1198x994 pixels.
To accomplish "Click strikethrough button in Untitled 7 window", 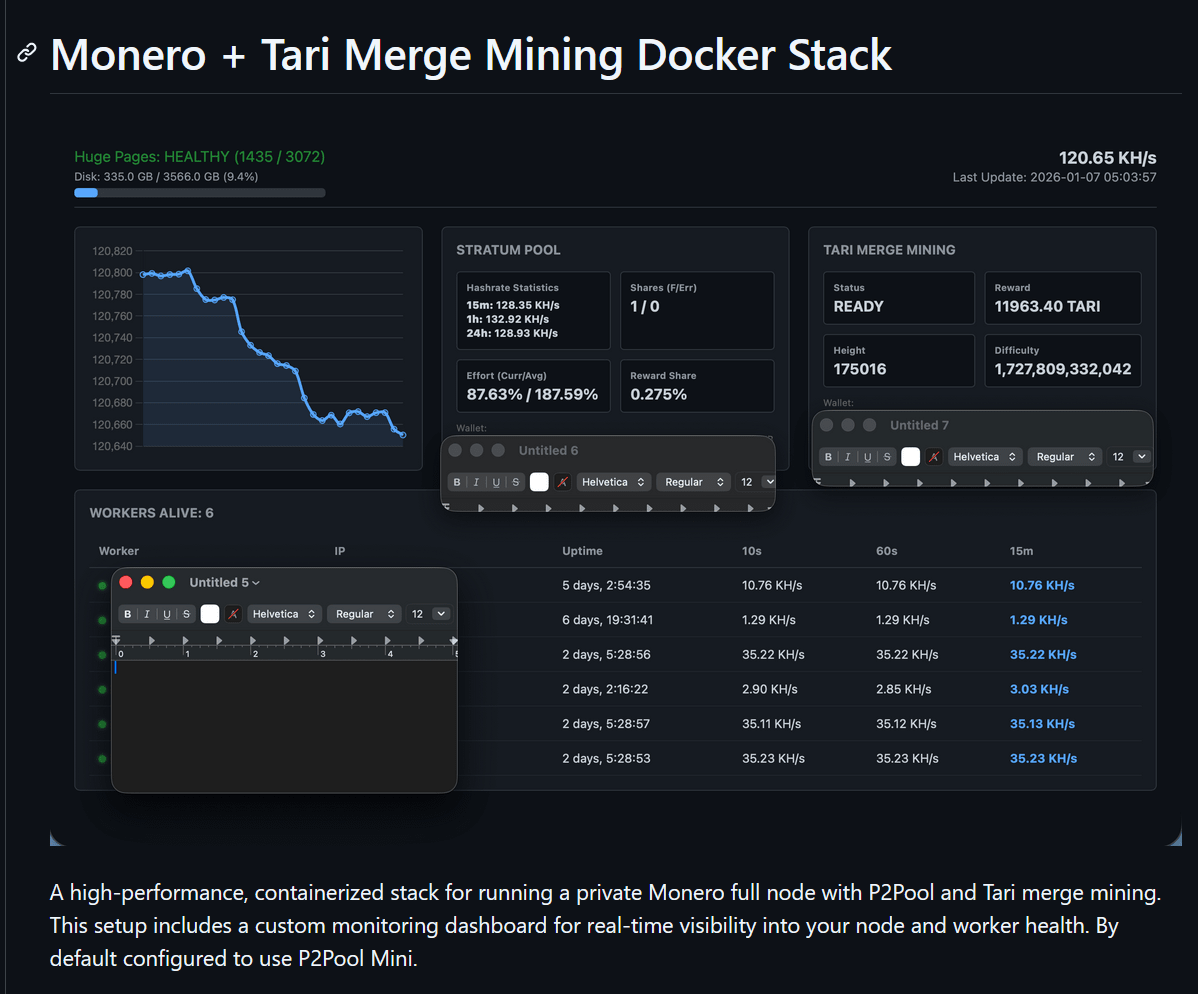I will coord(887,457).
